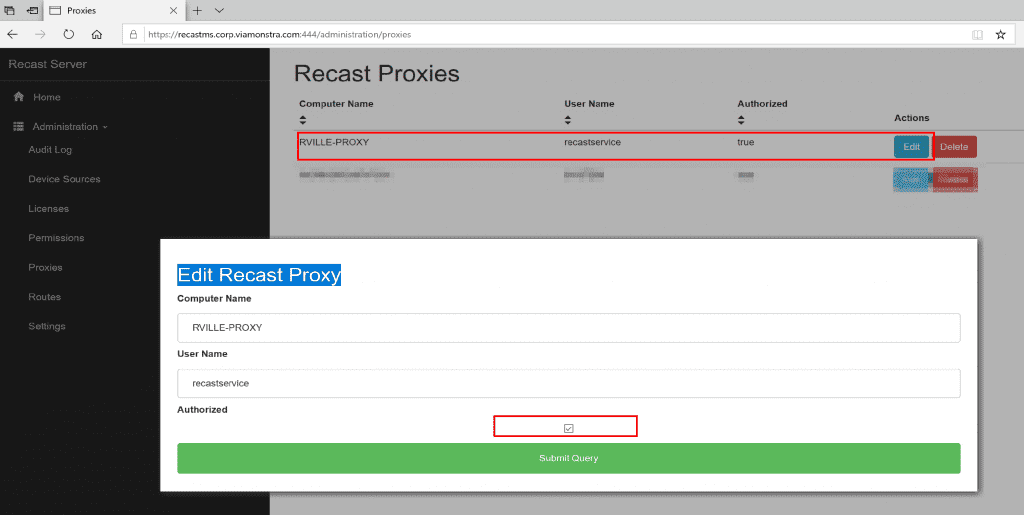This screenshot has height=515, width=1024.
Task: Click the browser back arrow
Action: click(x=12, y=34)
